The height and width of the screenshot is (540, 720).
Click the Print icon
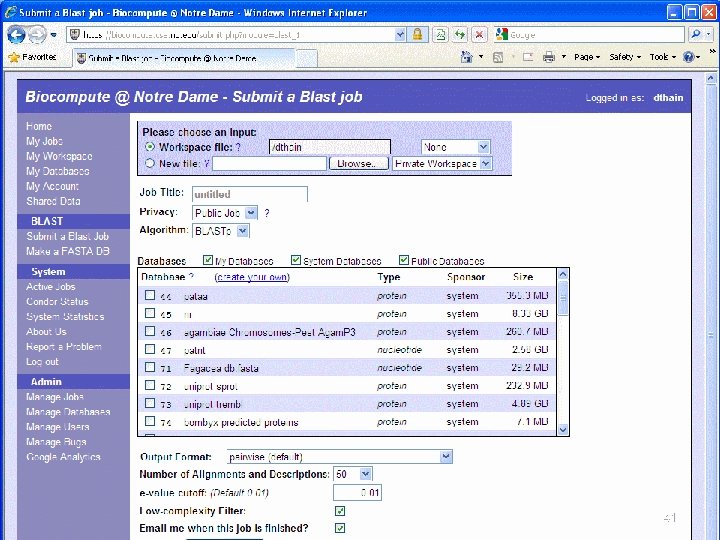coord(549,57)
